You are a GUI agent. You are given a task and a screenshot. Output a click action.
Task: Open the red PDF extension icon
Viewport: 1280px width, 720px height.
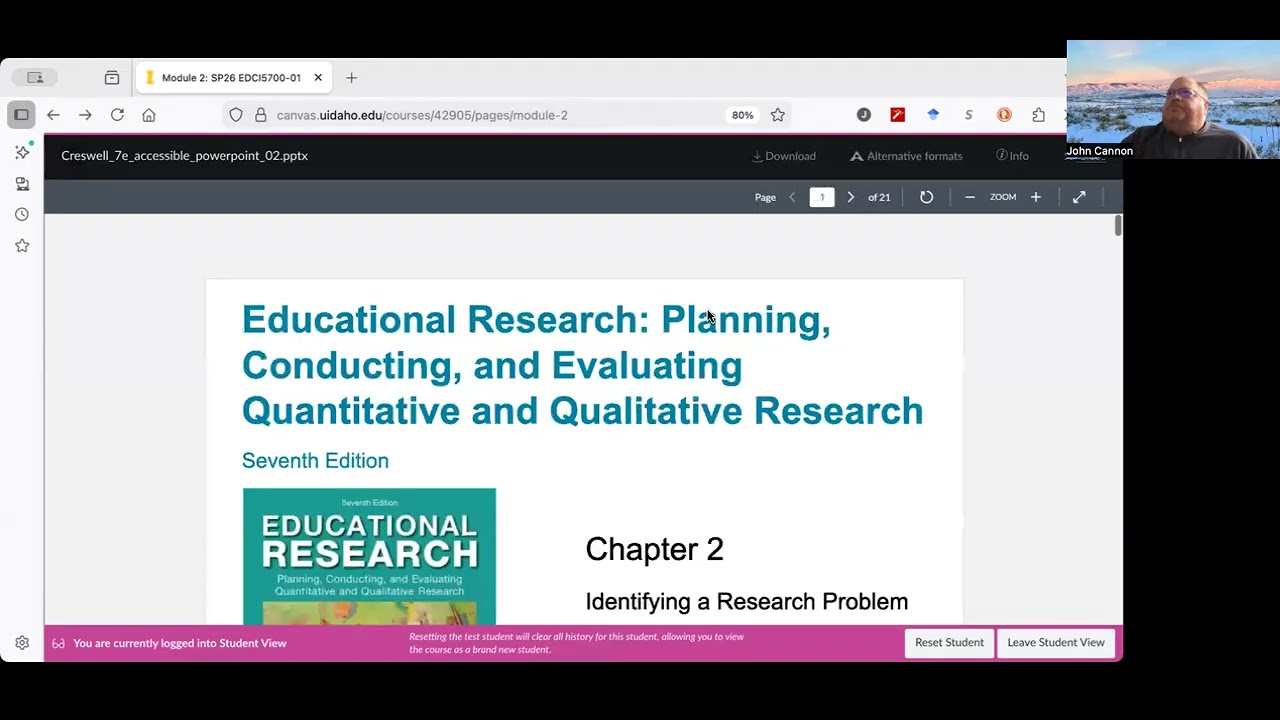click(898, 115)
